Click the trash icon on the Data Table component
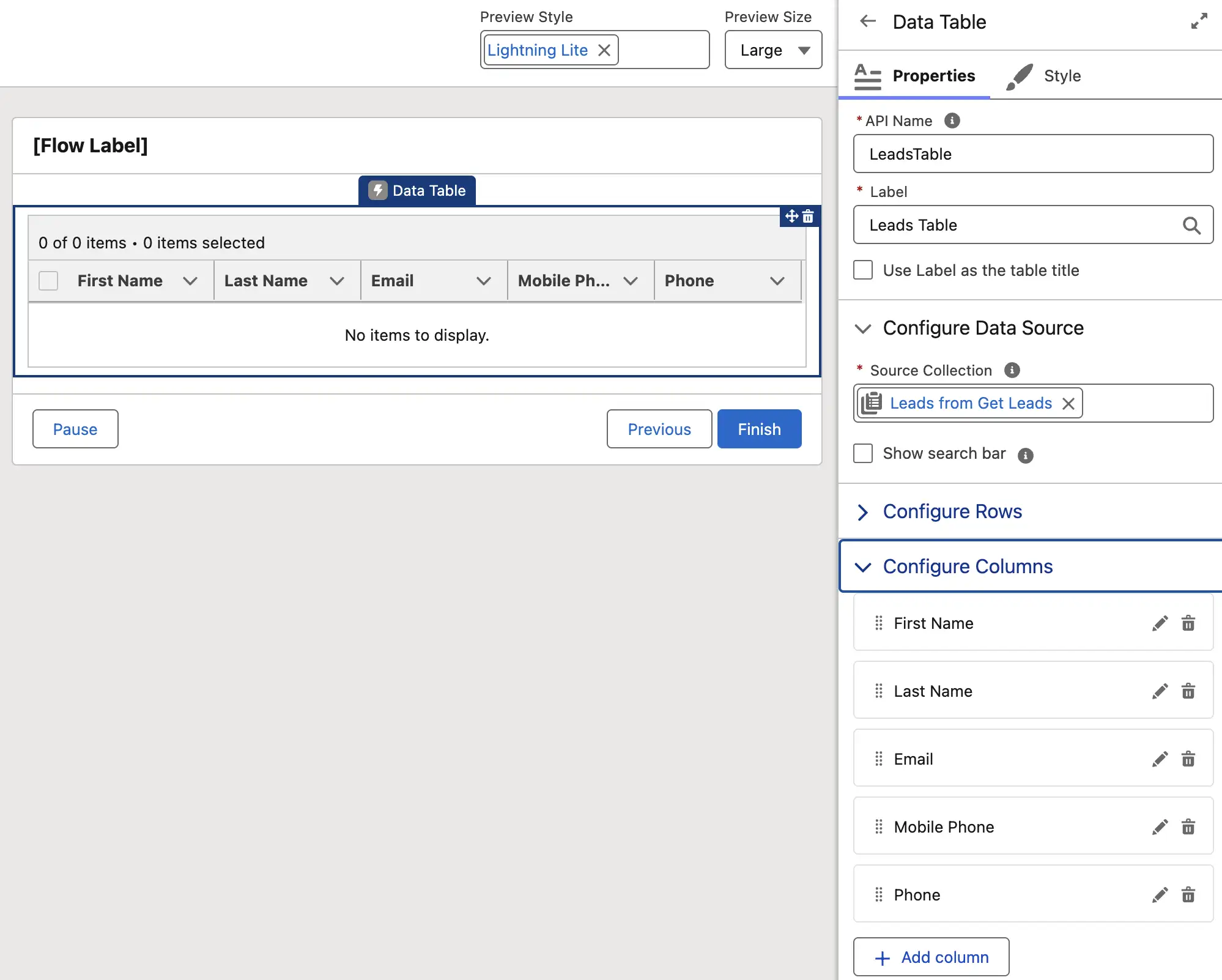This screenshot has width=1222, height=980. point(808,217)
